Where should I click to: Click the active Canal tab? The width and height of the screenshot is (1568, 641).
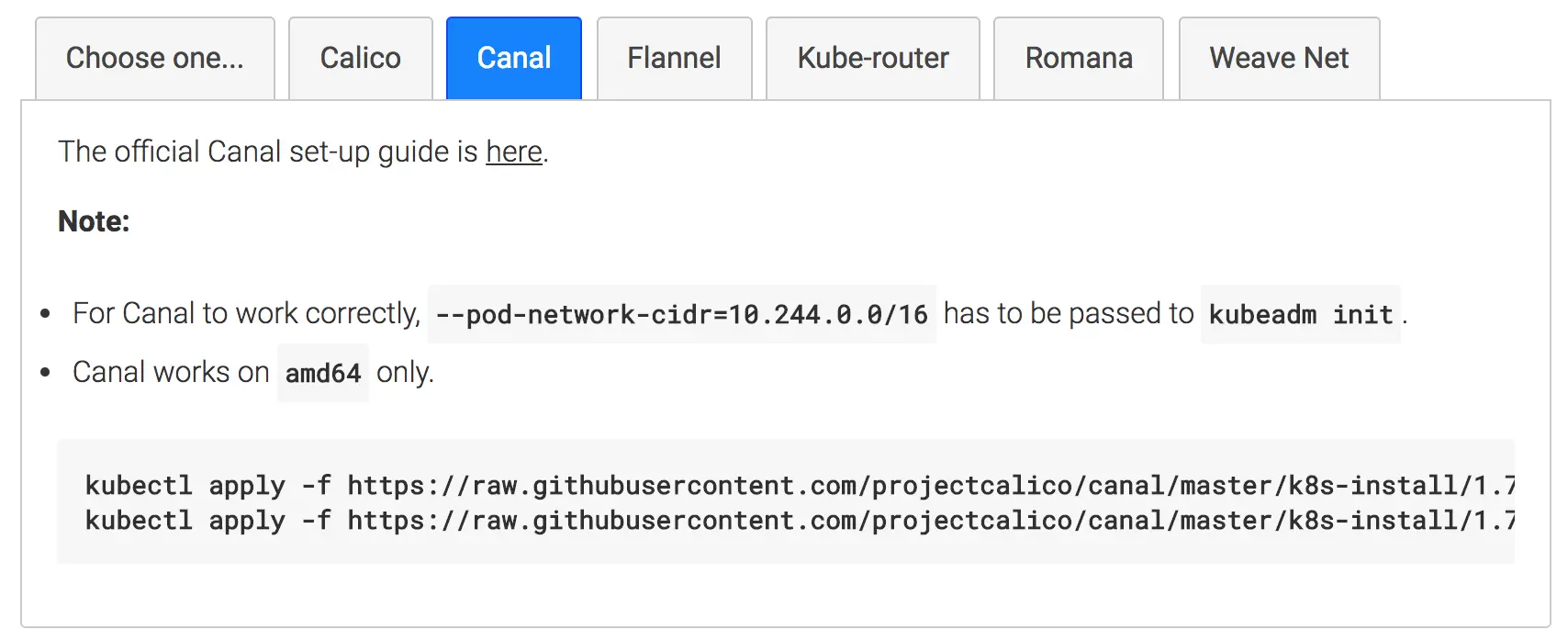click(513, 58)
